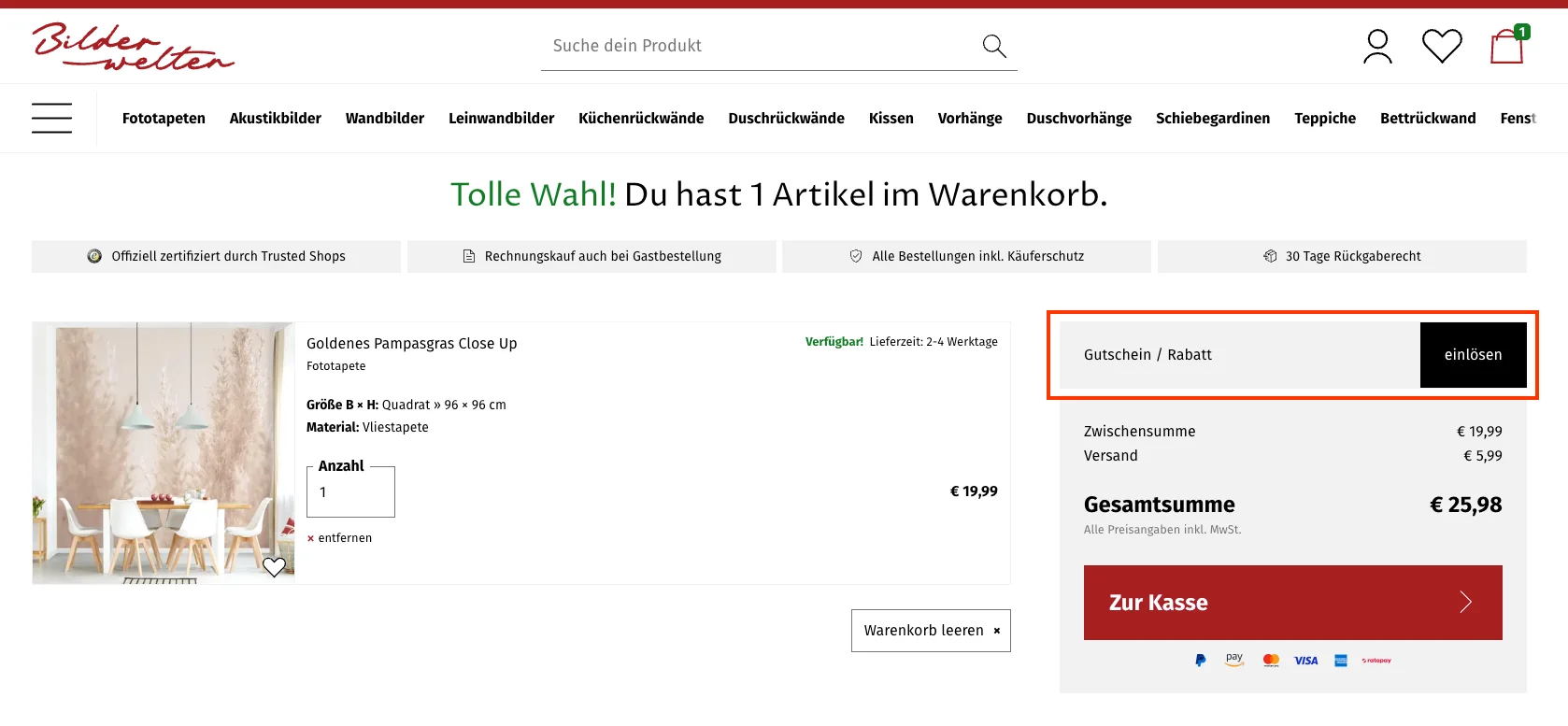Click Größe Quadrat 96 × 96 cm text
The height and width of the screenshot is (726, 1568).
point(406,405)
